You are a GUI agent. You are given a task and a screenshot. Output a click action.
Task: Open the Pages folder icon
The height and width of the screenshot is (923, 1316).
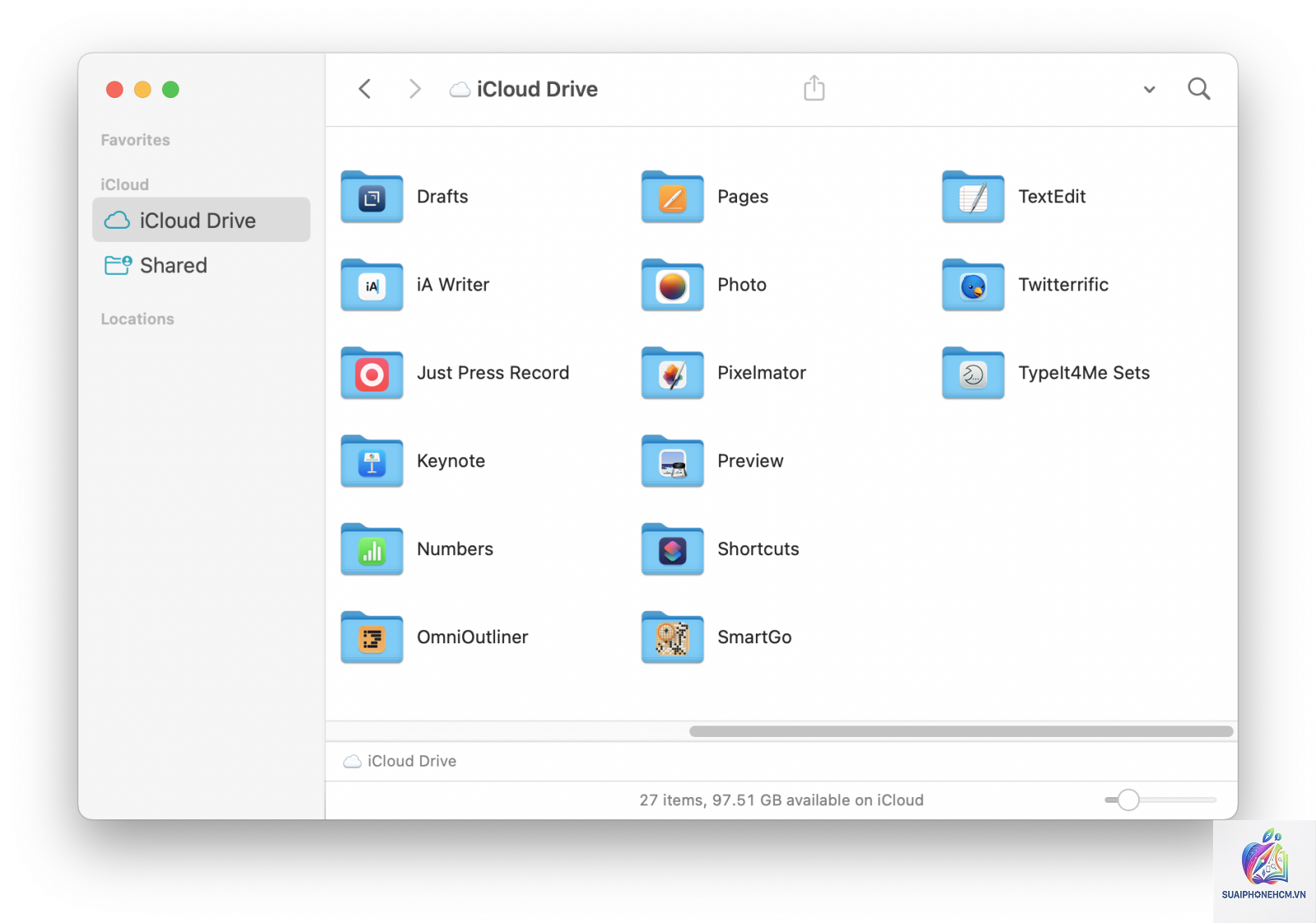tap(673, 197)
